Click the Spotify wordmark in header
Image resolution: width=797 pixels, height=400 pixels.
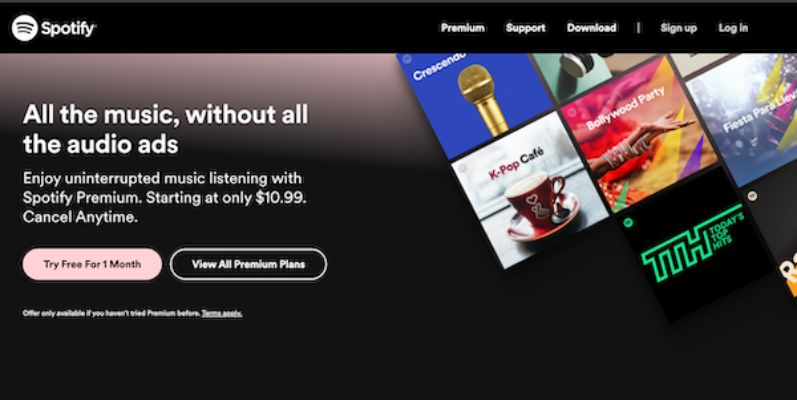point(68,28)
